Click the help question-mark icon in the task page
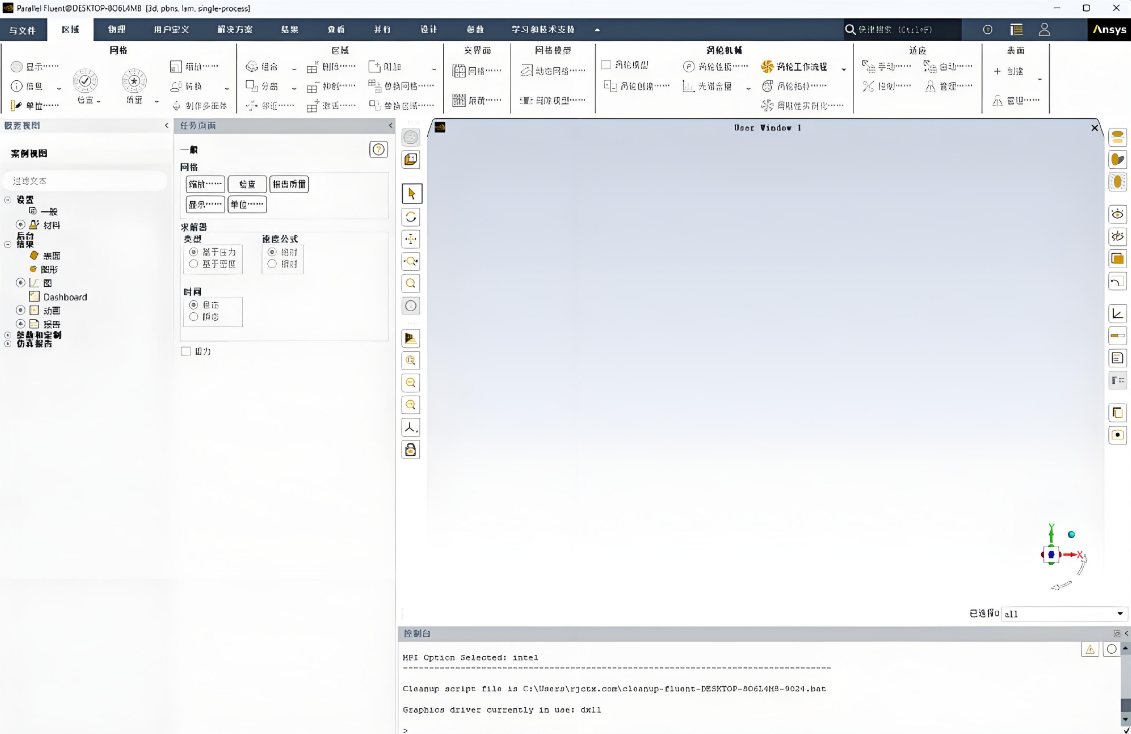1131x734 pixels. click(x=378, y=149)
